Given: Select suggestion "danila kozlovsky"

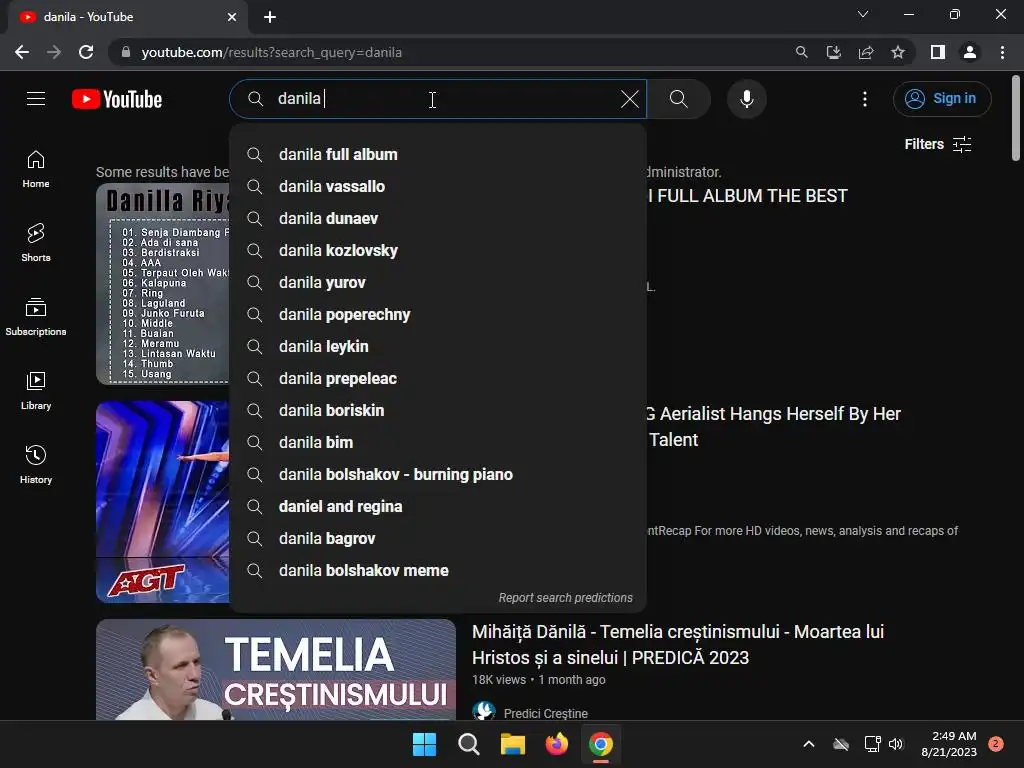Looking at the screenshot, I should (x=438, y=250).
